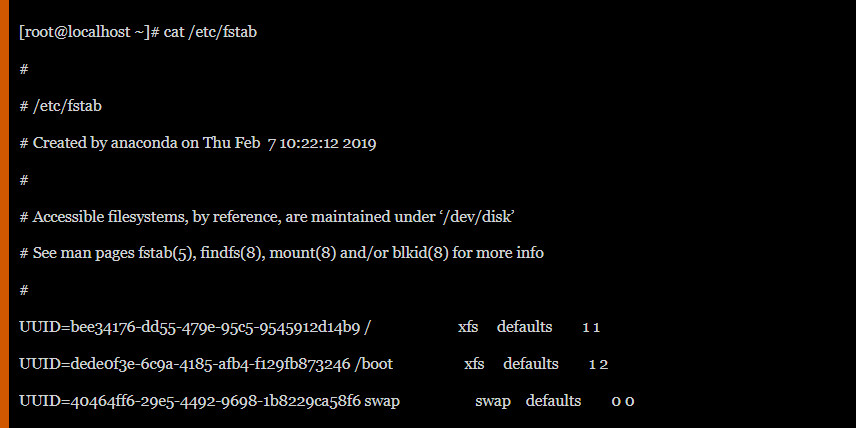Click 'xfs' on the /boot line

[x=475, y=364]
